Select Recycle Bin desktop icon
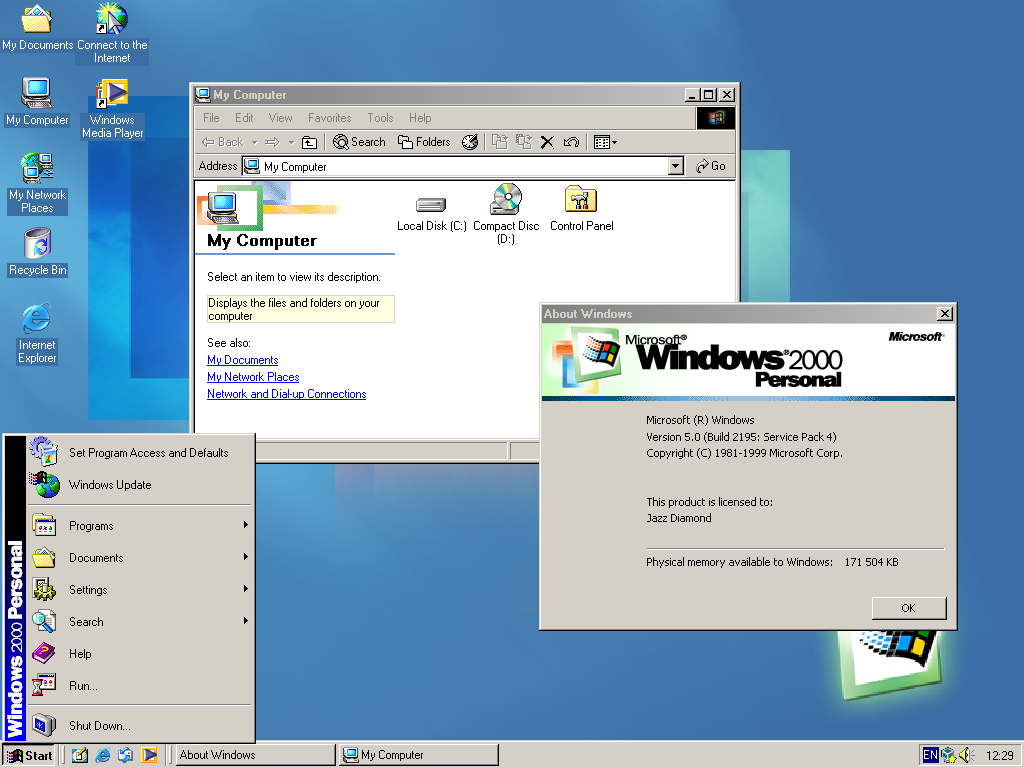The image size is (1024, 768). pos(37,252)
